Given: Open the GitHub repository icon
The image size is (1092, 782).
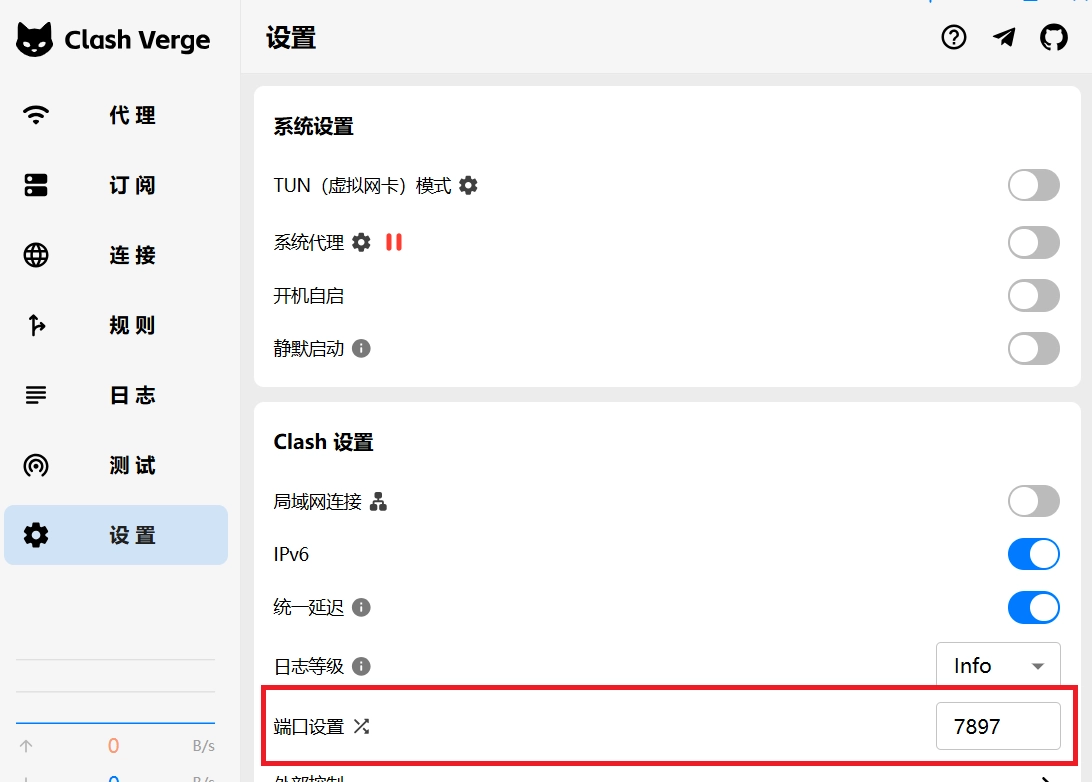Looking at the screenshot, I should (x=1054, y=37).
